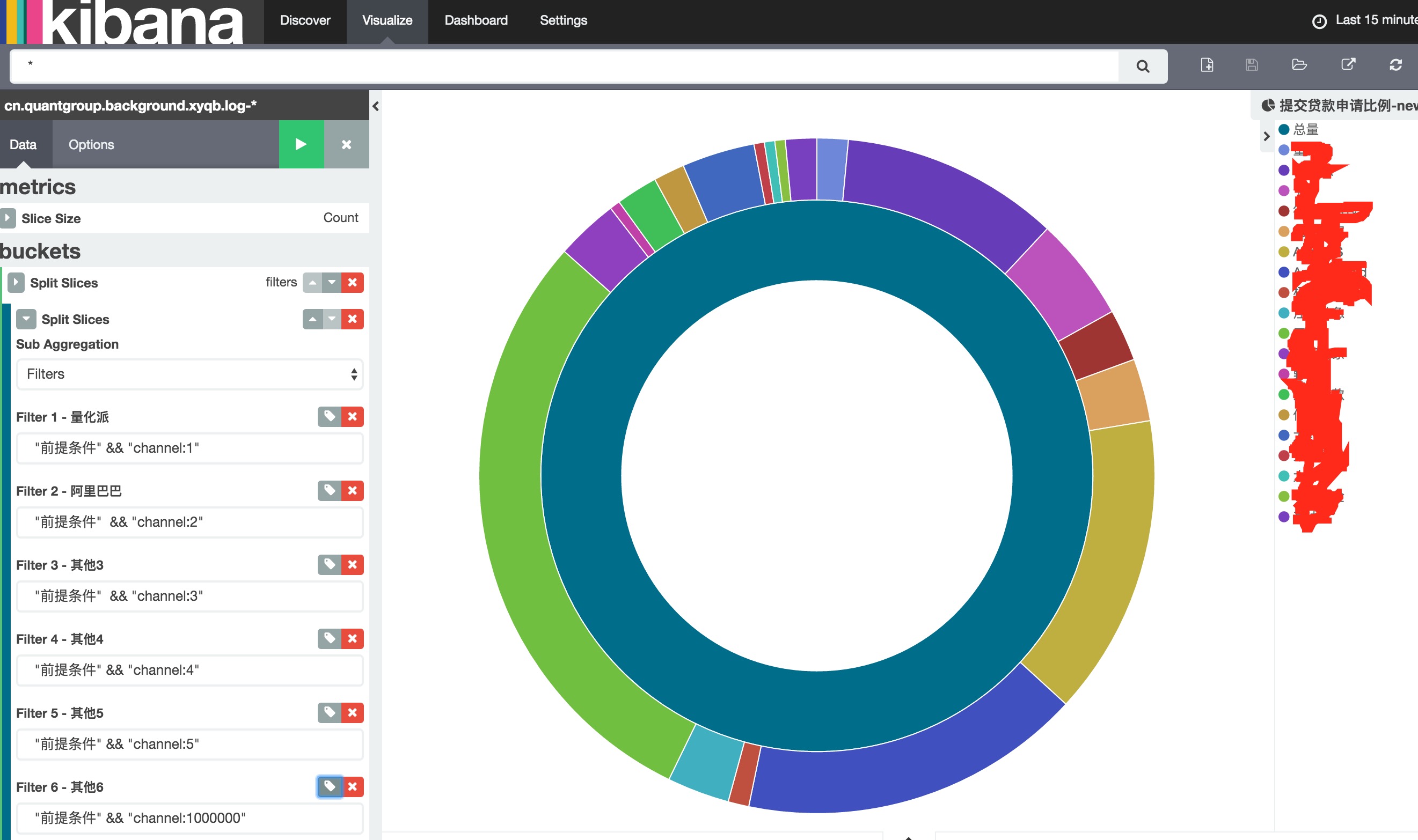Delete the first Split Slices filters bucket
Viewport: 1418px width, 840px height.
352,283
